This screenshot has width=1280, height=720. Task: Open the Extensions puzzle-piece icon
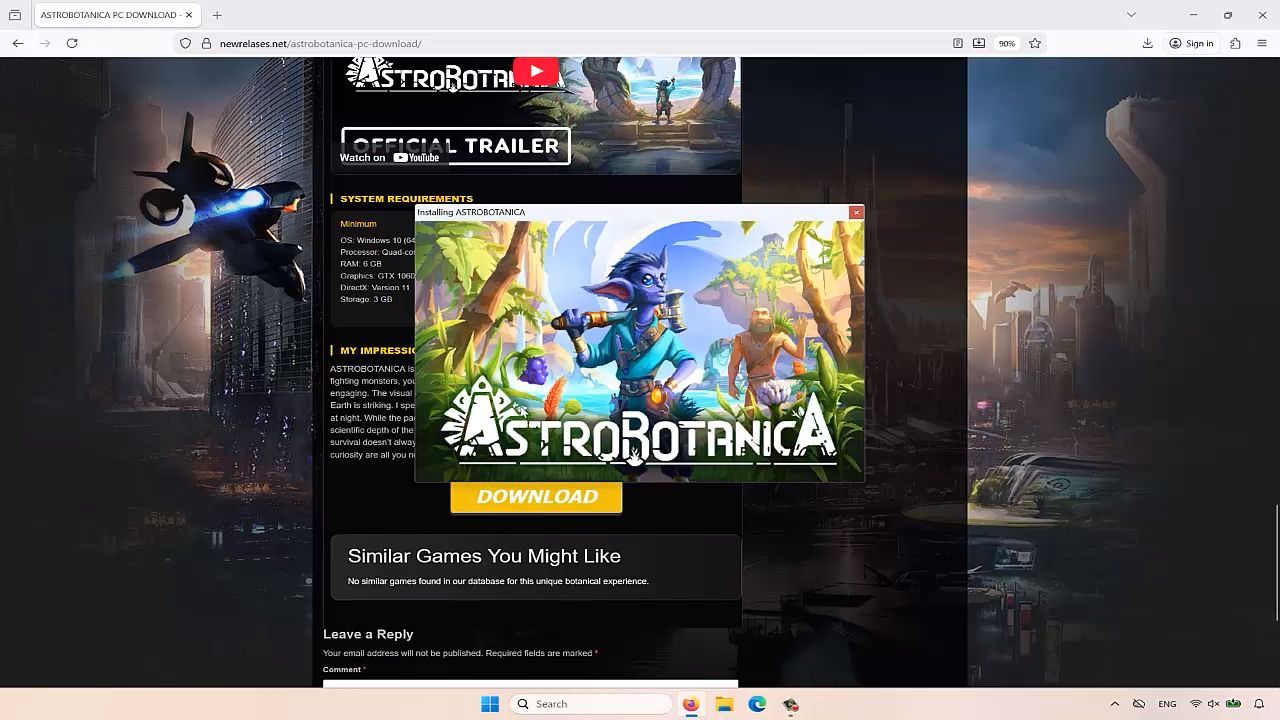click(x=1235, y=43)
